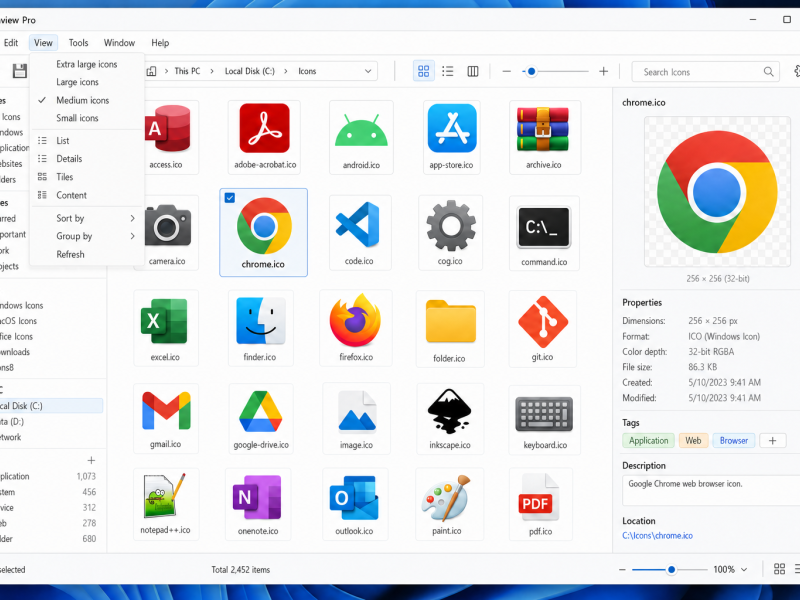This screenshot has height=600, width=800.
Task: Select the google-drive.ico icon file
Action: pyautogui.click(x=261, y=418)
